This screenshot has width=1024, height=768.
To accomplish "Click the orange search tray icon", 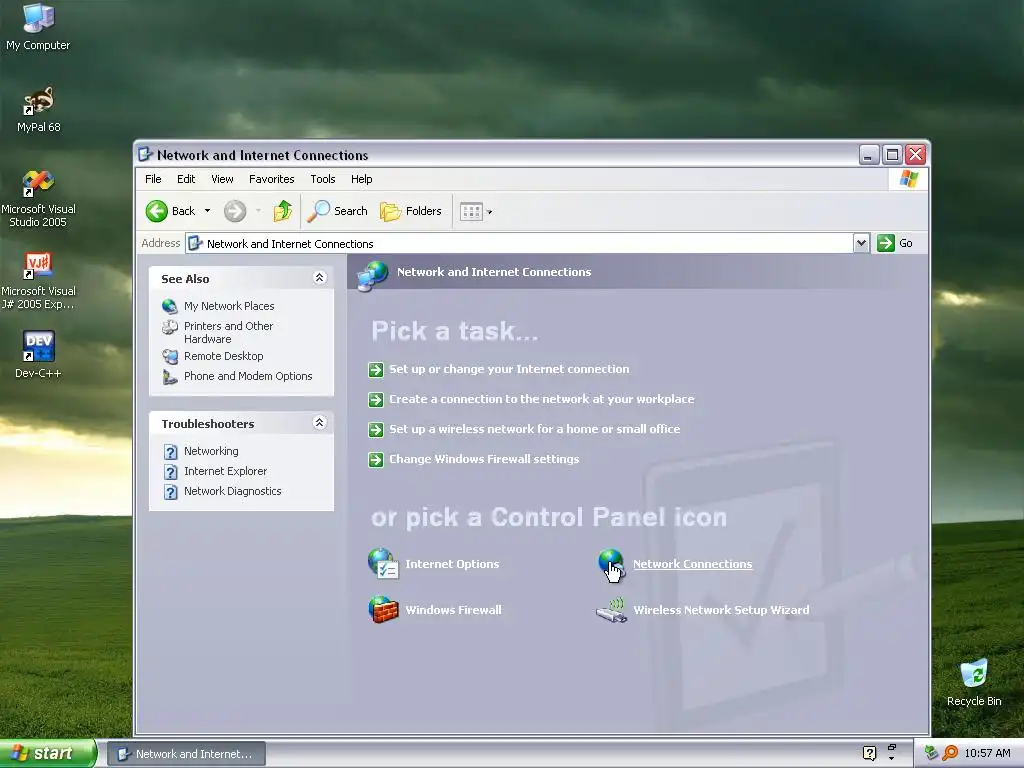I will point(950,753).
